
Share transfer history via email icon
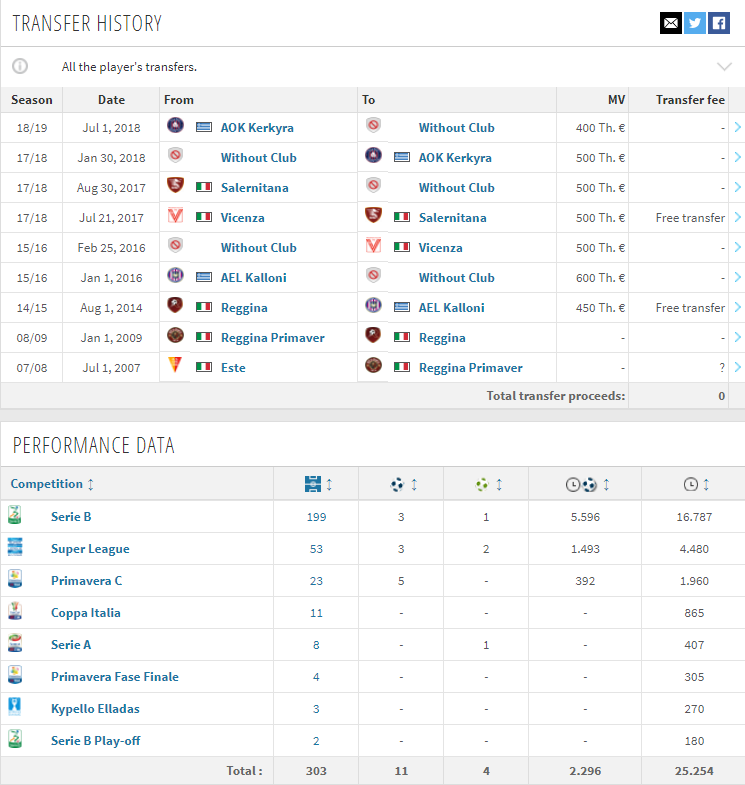(670, 23)
